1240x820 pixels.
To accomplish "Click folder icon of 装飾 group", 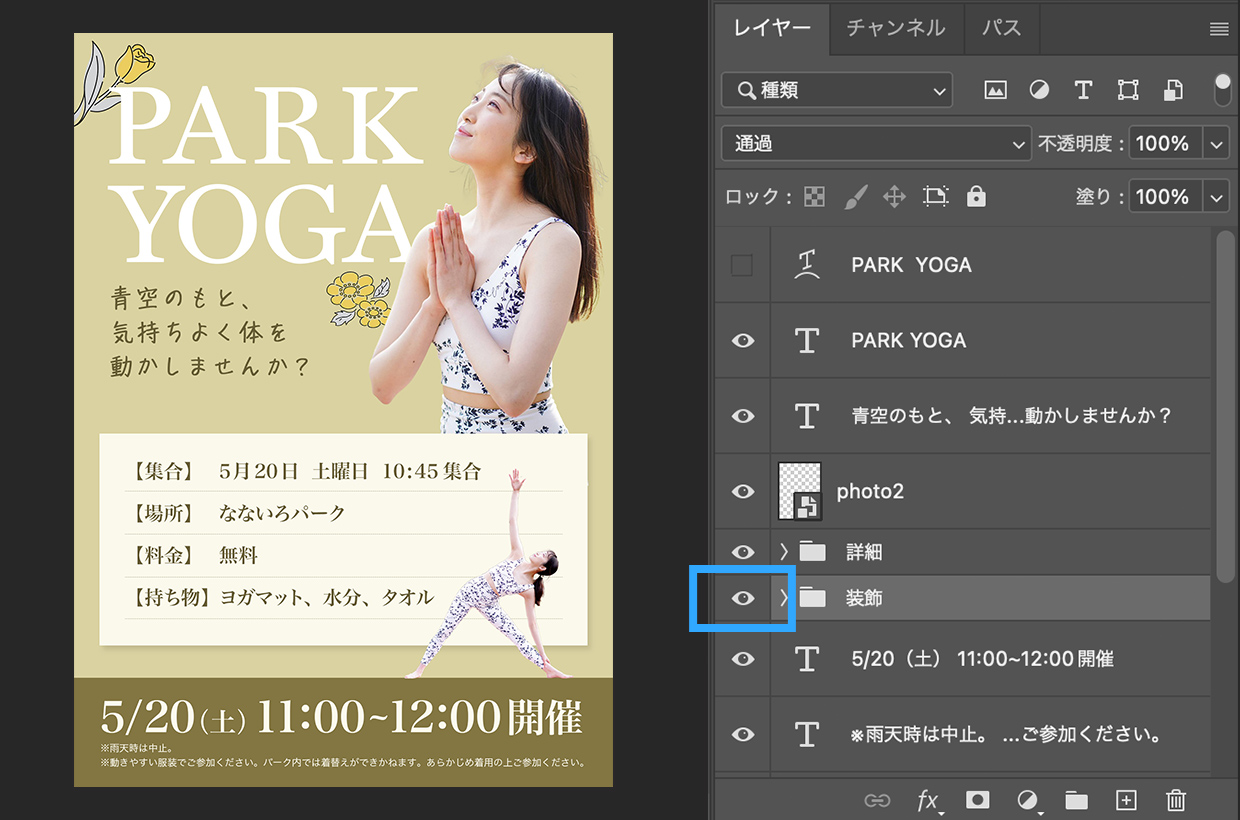I will tap(813, 598).
